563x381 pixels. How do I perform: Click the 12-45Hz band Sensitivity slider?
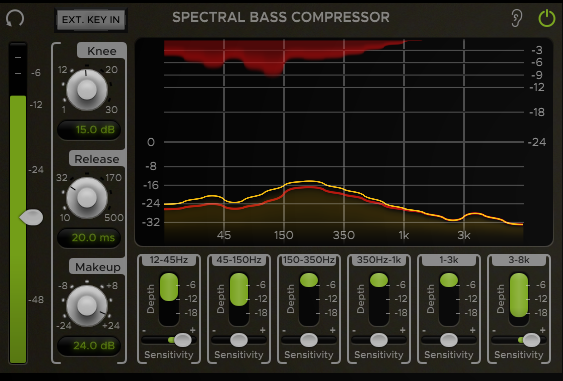(169, 340)
